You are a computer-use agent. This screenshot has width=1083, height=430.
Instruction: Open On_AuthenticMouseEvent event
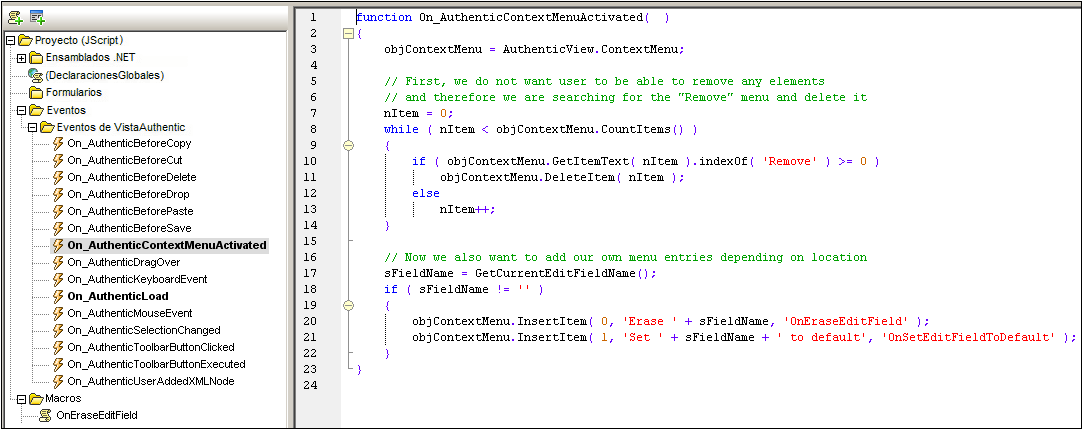(130, 313)
